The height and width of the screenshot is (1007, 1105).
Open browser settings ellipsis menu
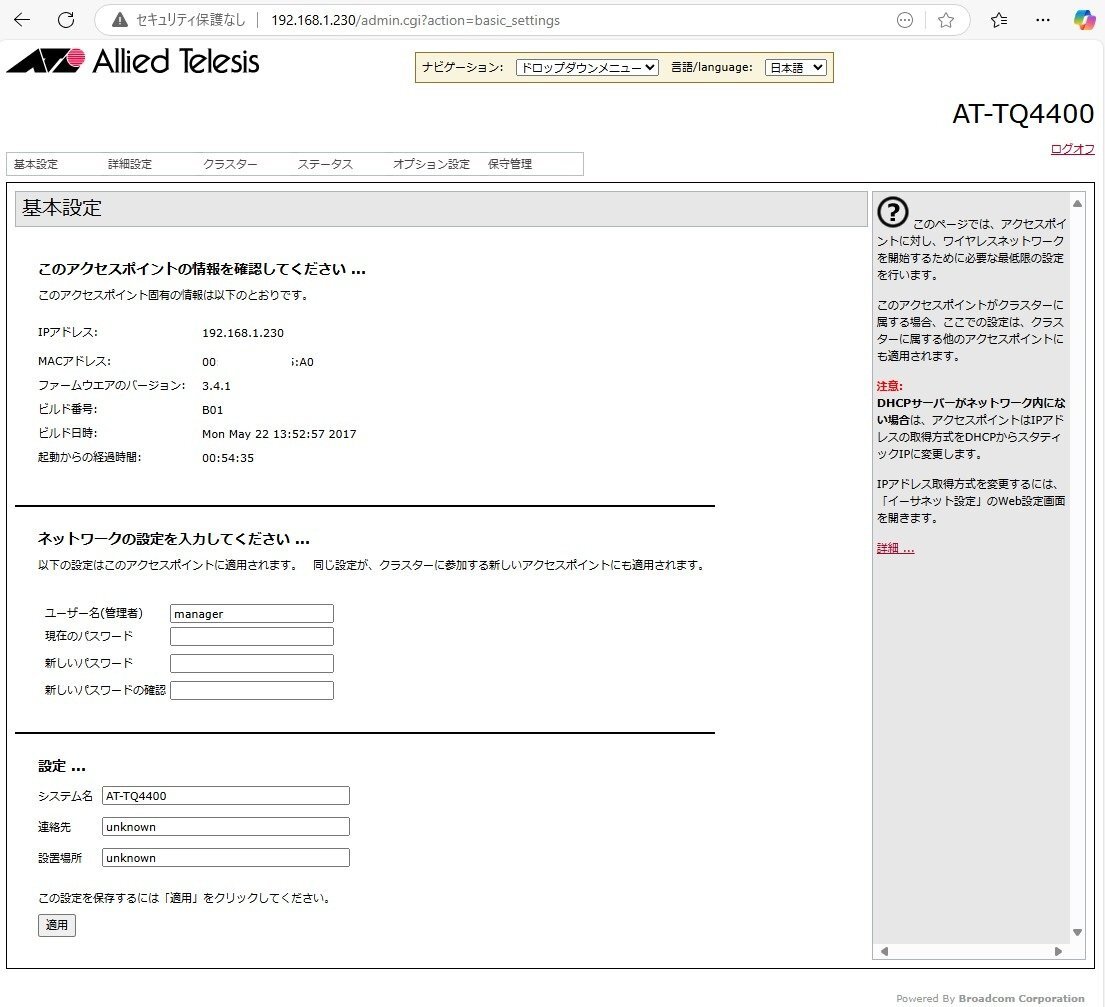pos(1043,20)
